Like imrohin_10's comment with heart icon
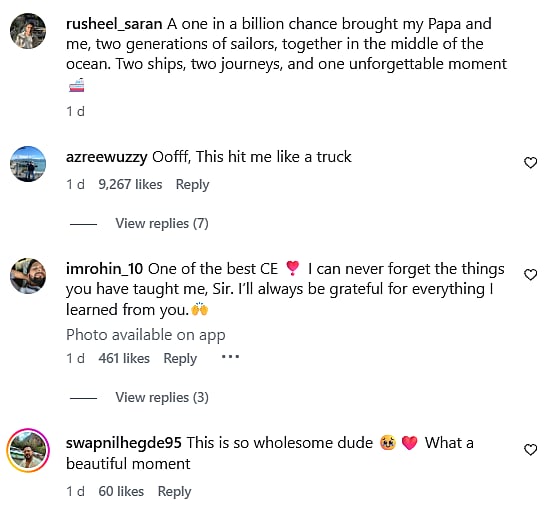This screenshot has width=549, height=511. click(530, 275)
